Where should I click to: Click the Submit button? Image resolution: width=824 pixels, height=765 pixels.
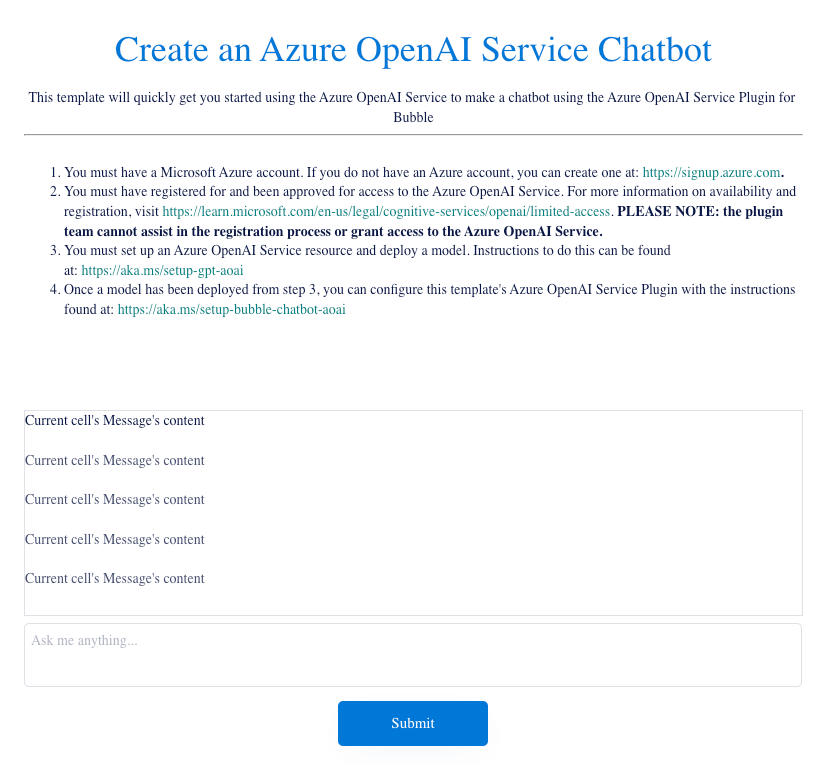click(412, 723)
